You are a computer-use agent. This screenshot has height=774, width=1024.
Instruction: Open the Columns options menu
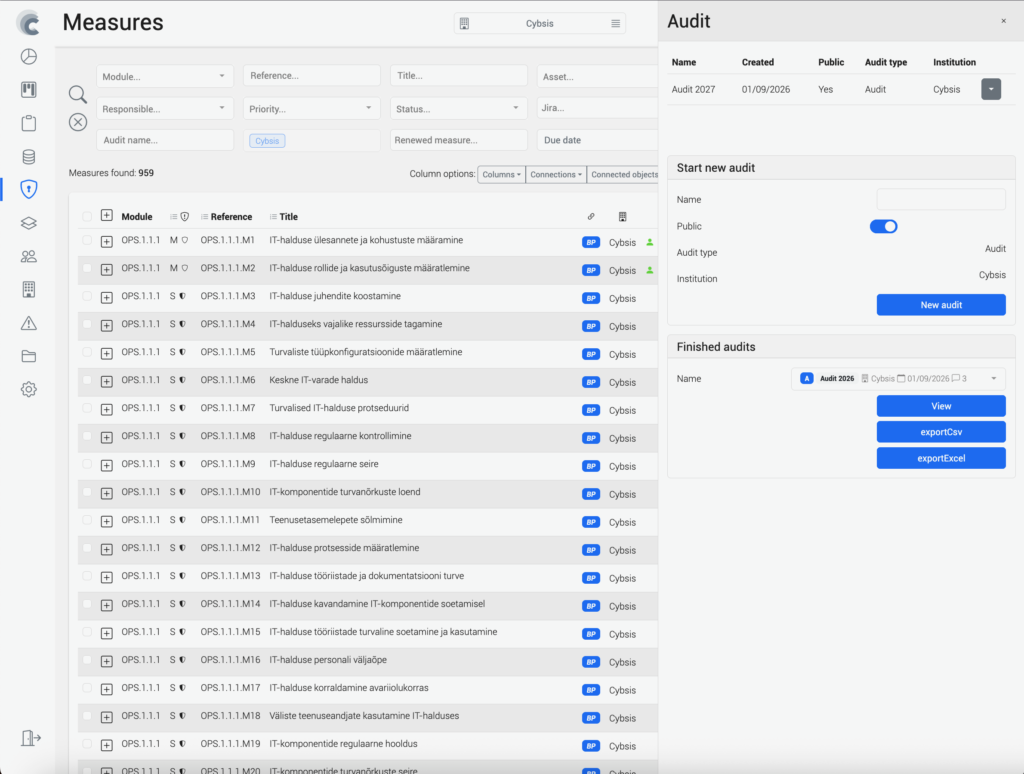pyautogui.click(x=501, y=174)
